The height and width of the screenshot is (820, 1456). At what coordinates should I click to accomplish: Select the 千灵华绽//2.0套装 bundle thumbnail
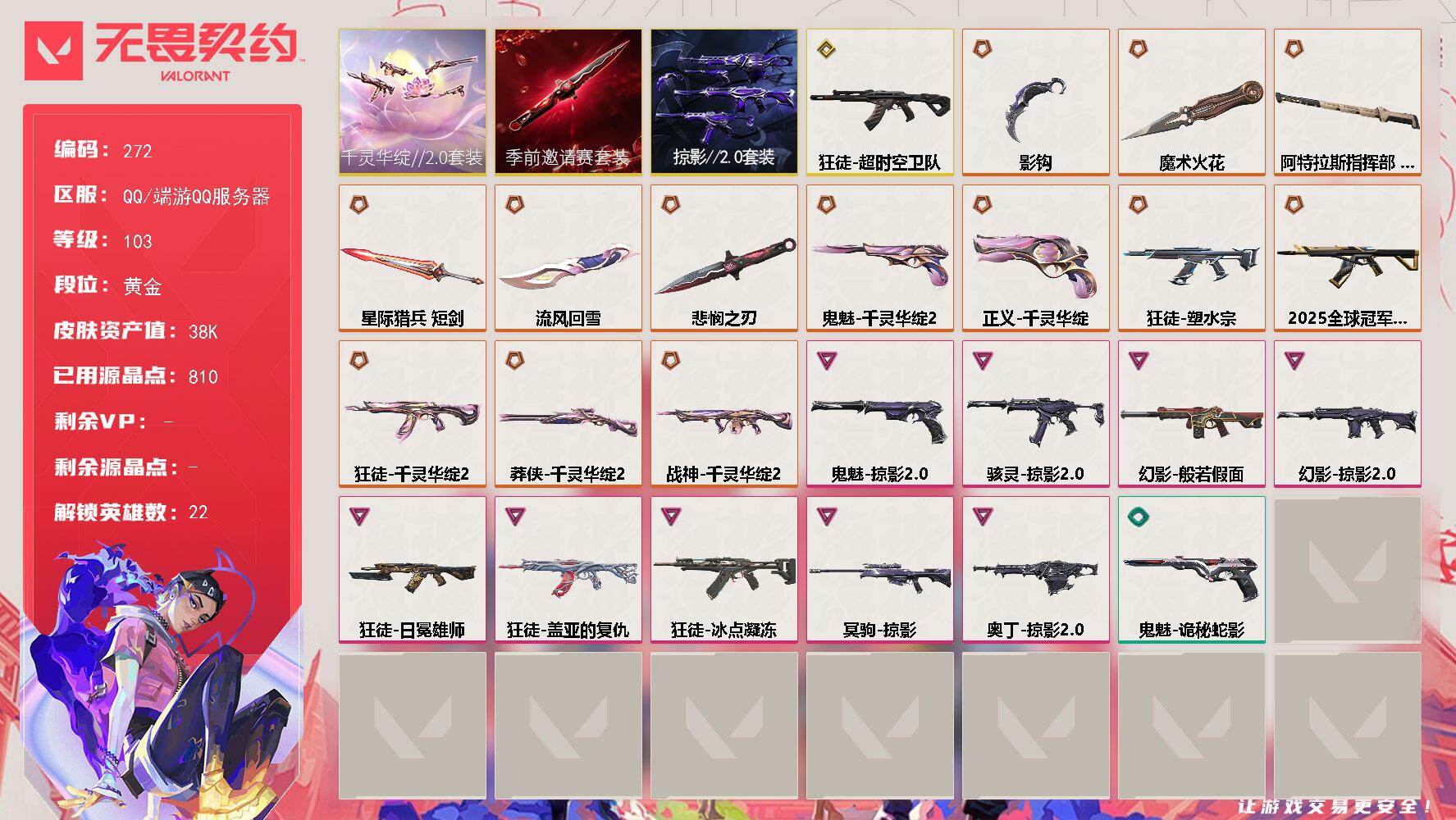click(x=412, y=102)
